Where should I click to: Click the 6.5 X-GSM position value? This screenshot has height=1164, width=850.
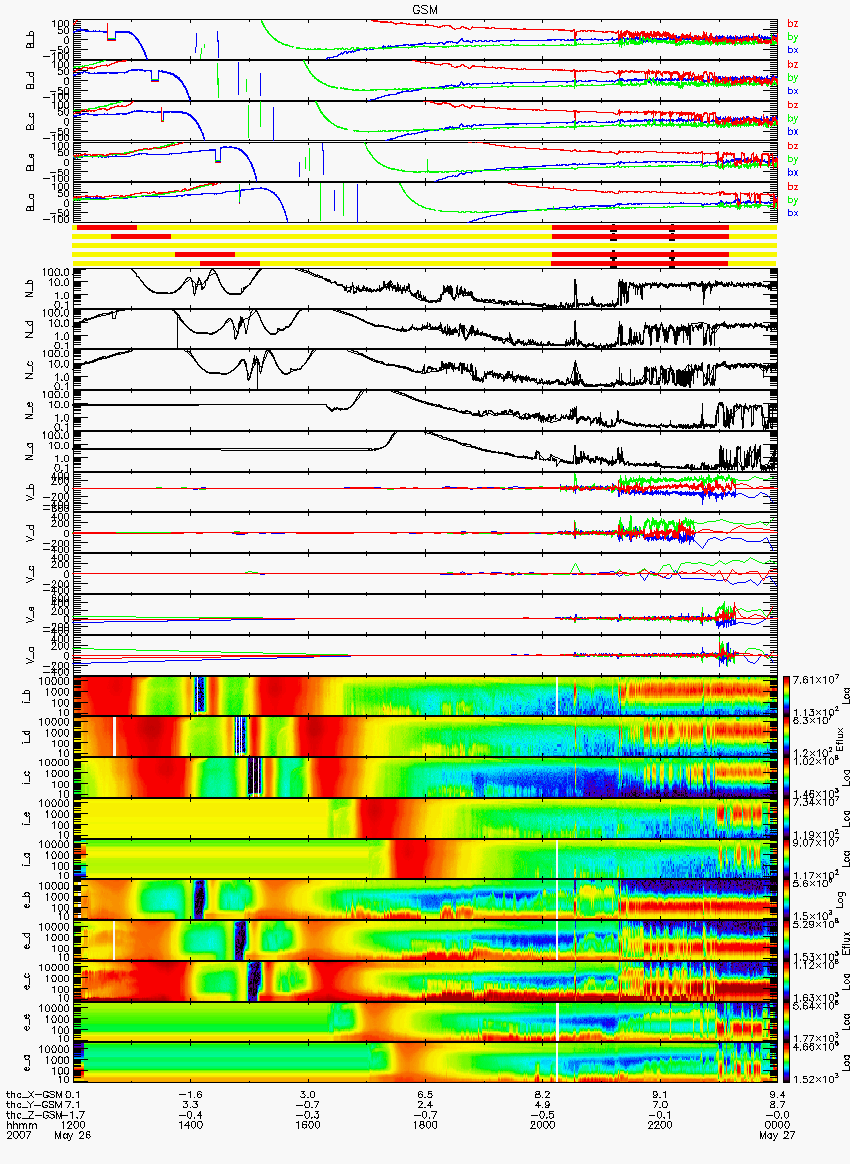tap(425, 1094)
